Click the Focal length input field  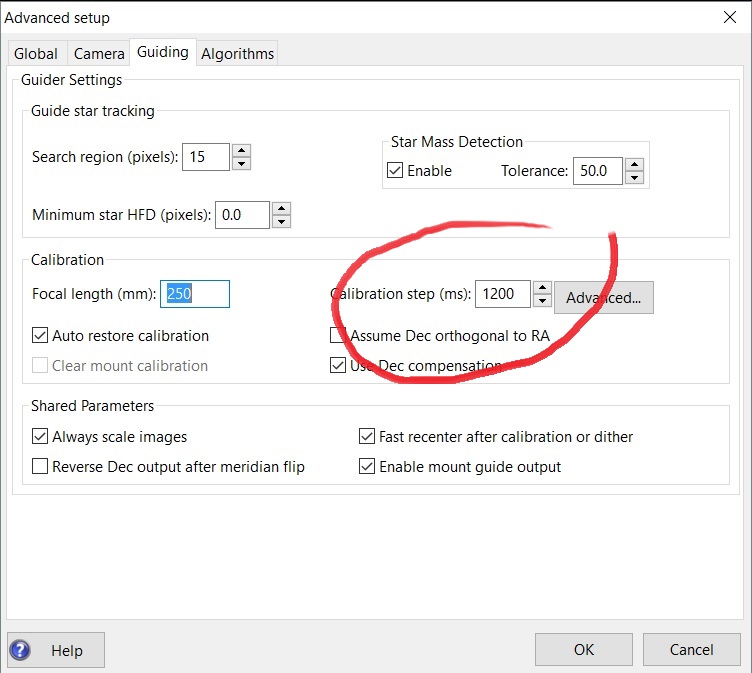(x=195, y=294)
